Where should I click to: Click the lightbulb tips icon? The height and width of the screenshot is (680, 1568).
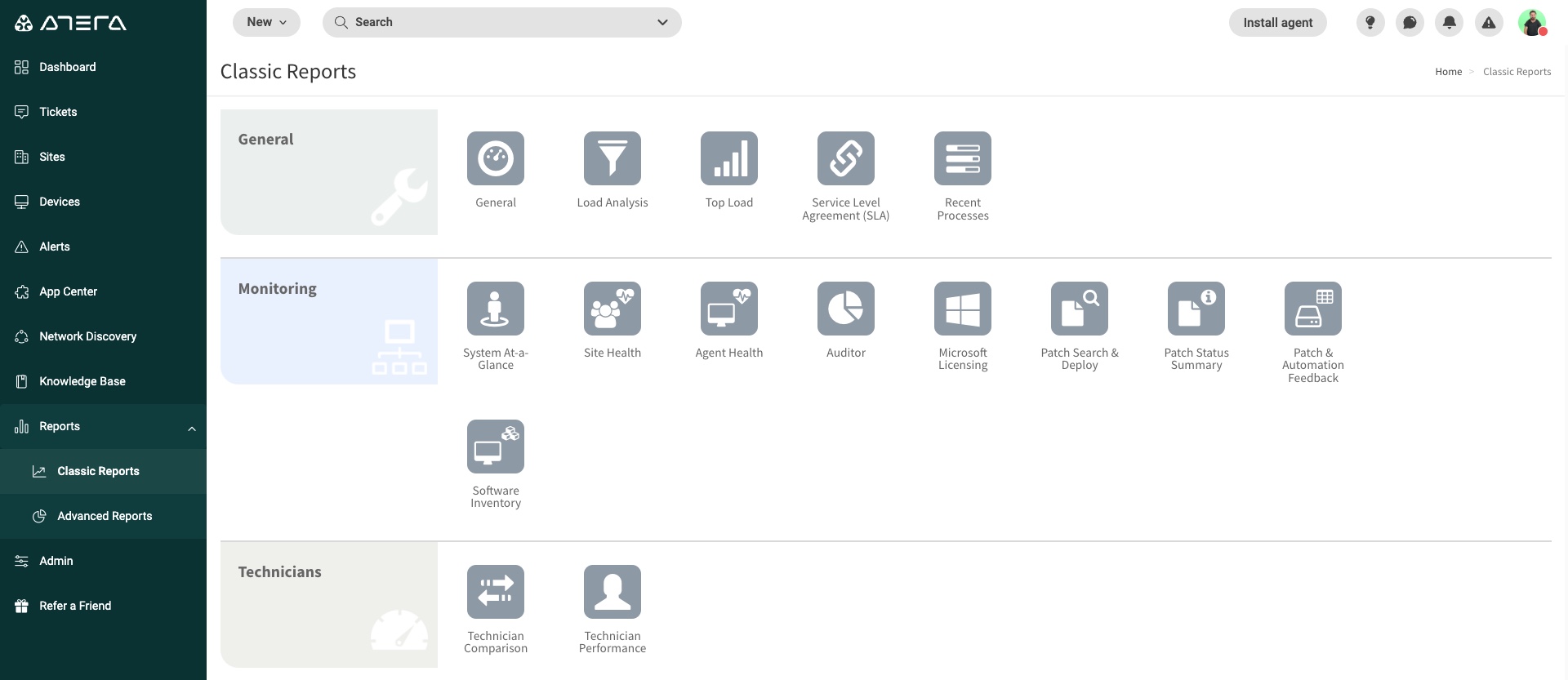(1370, 23)
